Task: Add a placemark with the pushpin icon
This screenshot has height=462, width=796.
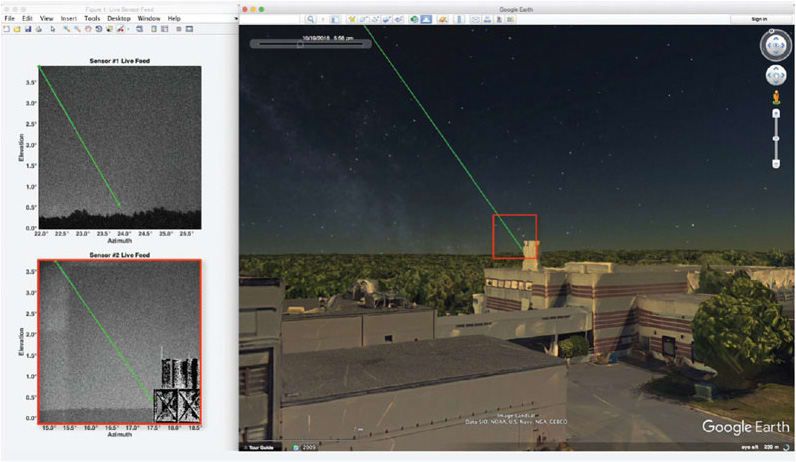Action: (x=351, y=19)
